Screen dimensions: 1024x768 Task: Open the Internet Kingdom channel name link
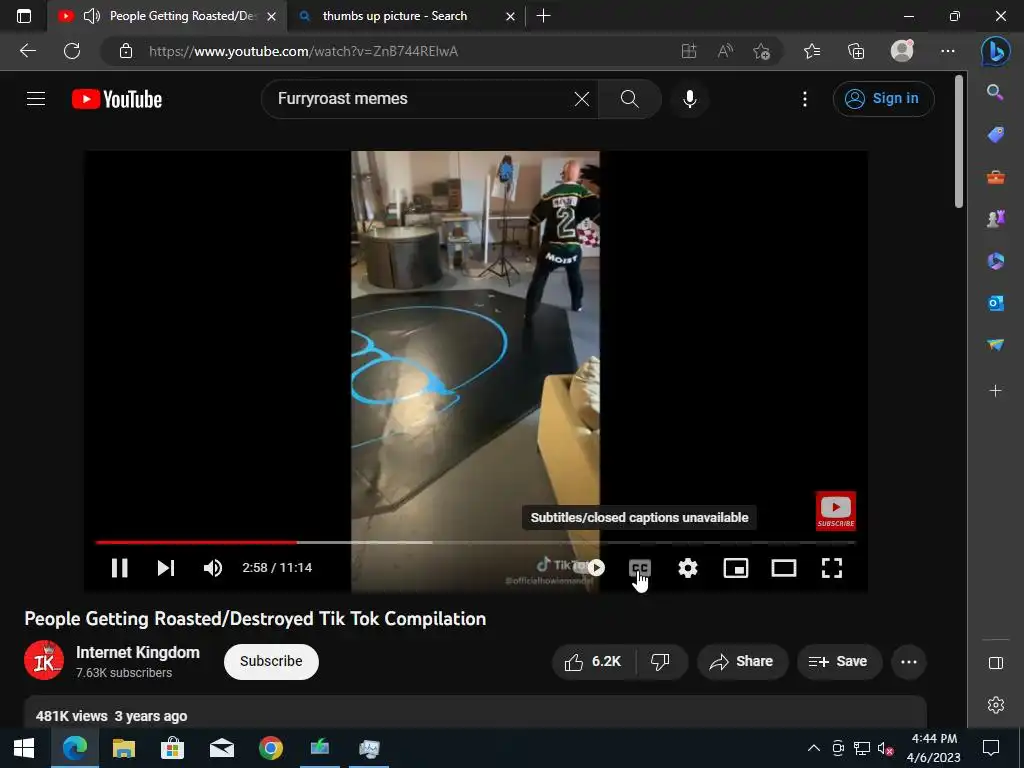(x=138, y=652)
